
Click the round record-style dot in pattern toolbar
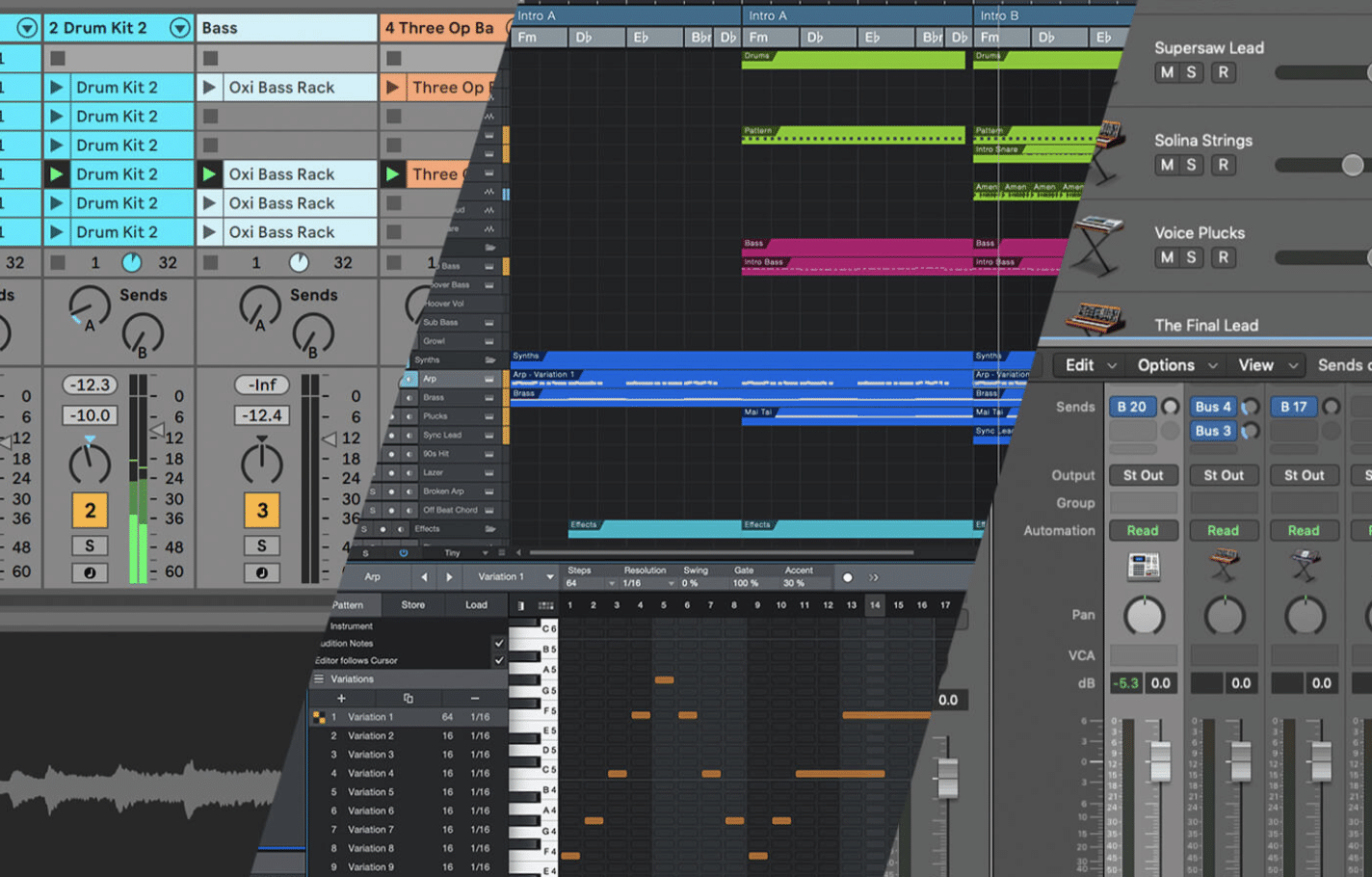coord(847,577)
